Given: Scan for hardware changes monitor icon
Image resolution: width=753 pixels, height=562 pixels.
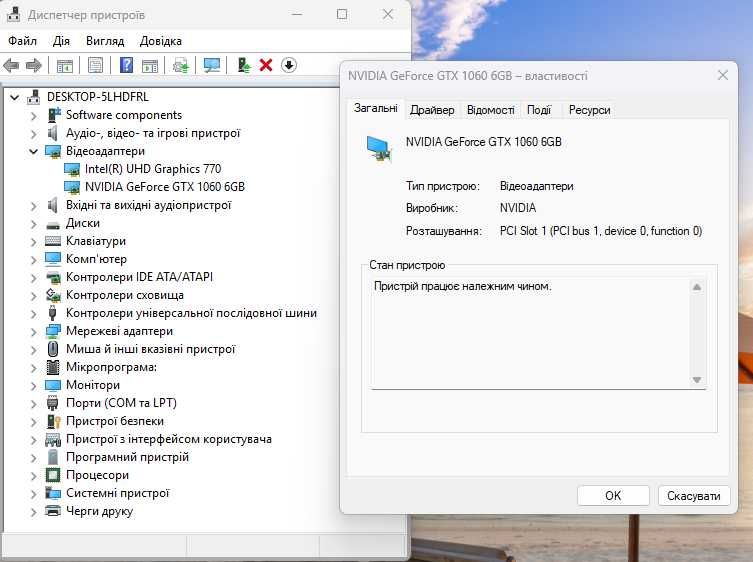Looking at the screenshot, I should [212, 65].
